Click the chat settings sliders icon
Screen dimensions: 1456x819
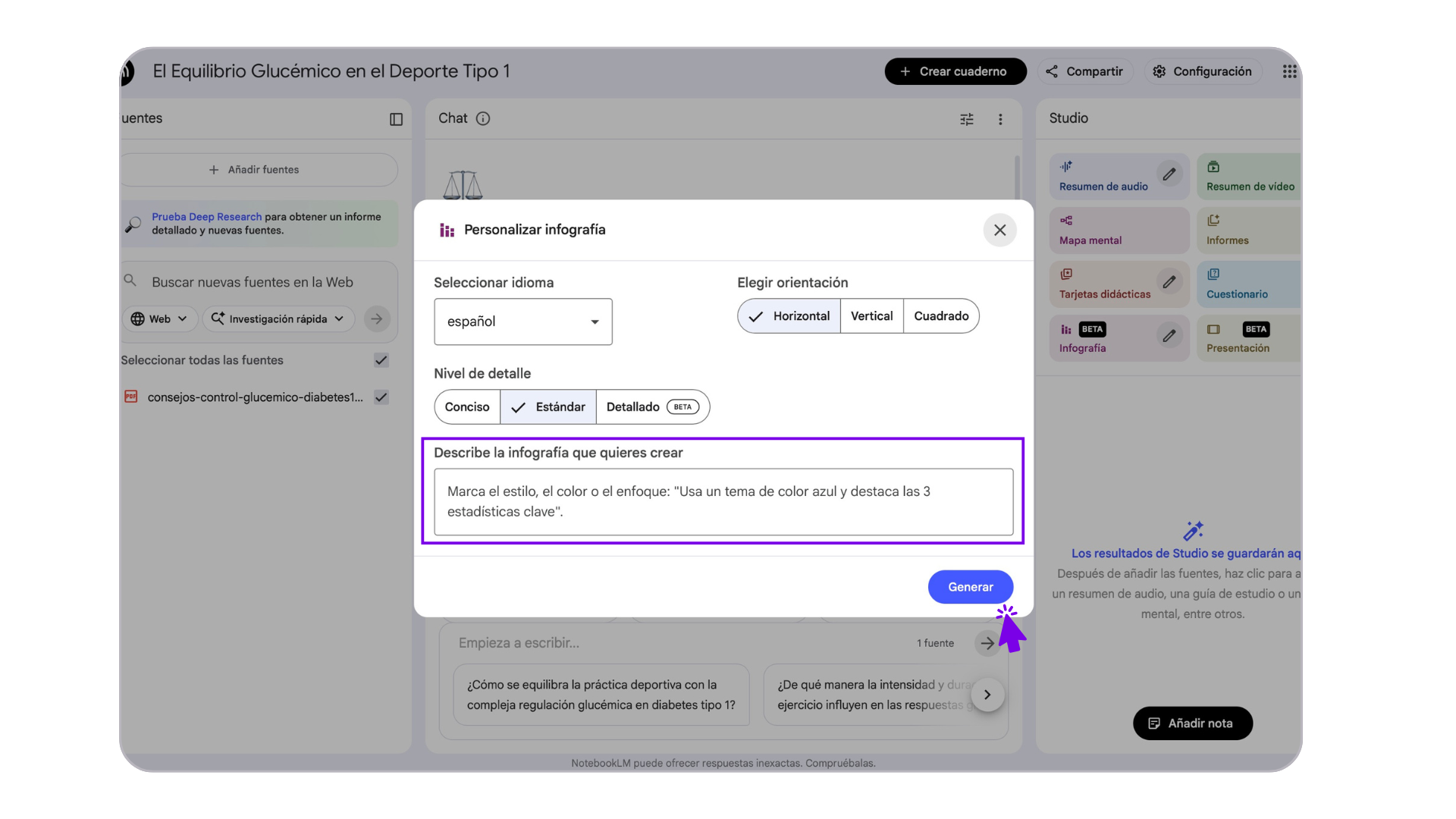coord(967,119)
